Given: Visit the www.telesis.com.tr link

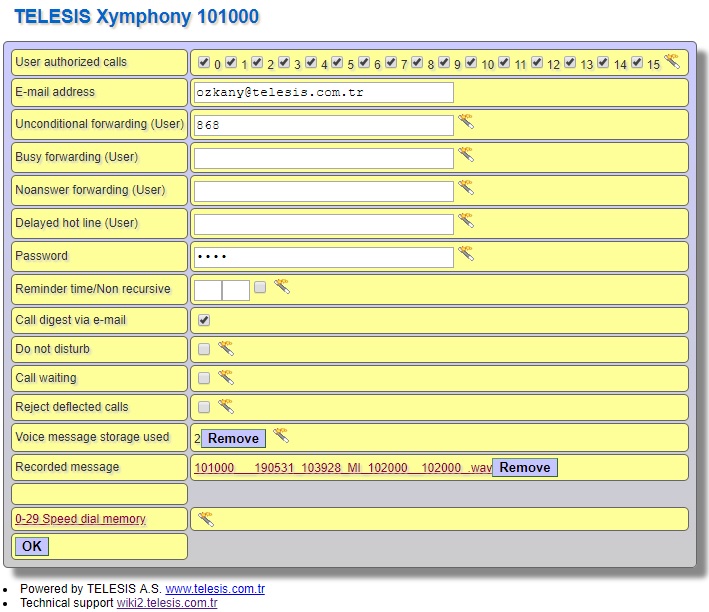Looking at the screenshot, I should point(215,589).
